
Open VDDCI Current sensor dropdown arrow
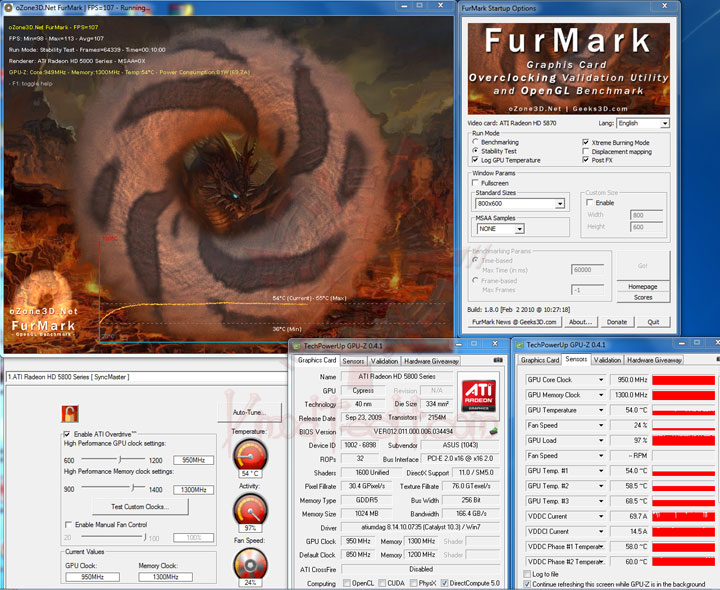pos(601,531)
